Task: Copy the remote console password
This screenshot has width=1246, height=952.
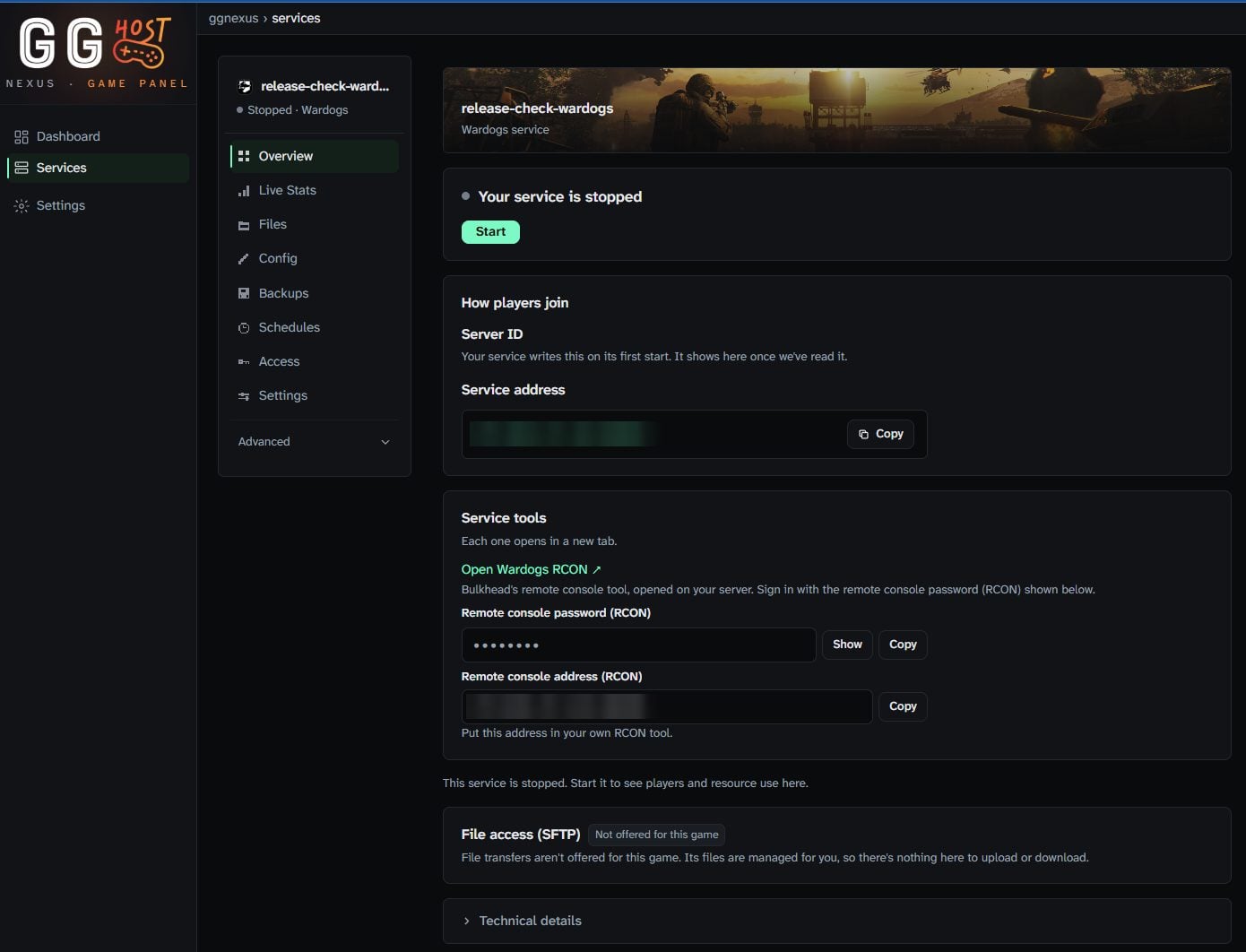Action: coord(903,645)
